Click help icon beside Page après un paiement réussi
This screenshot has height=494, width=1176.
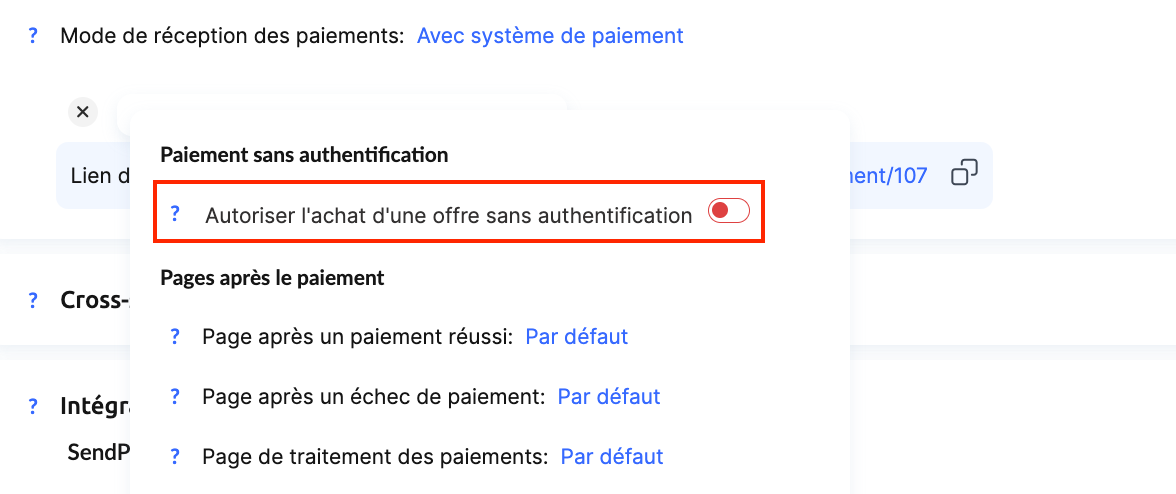[x=175, y=337]
